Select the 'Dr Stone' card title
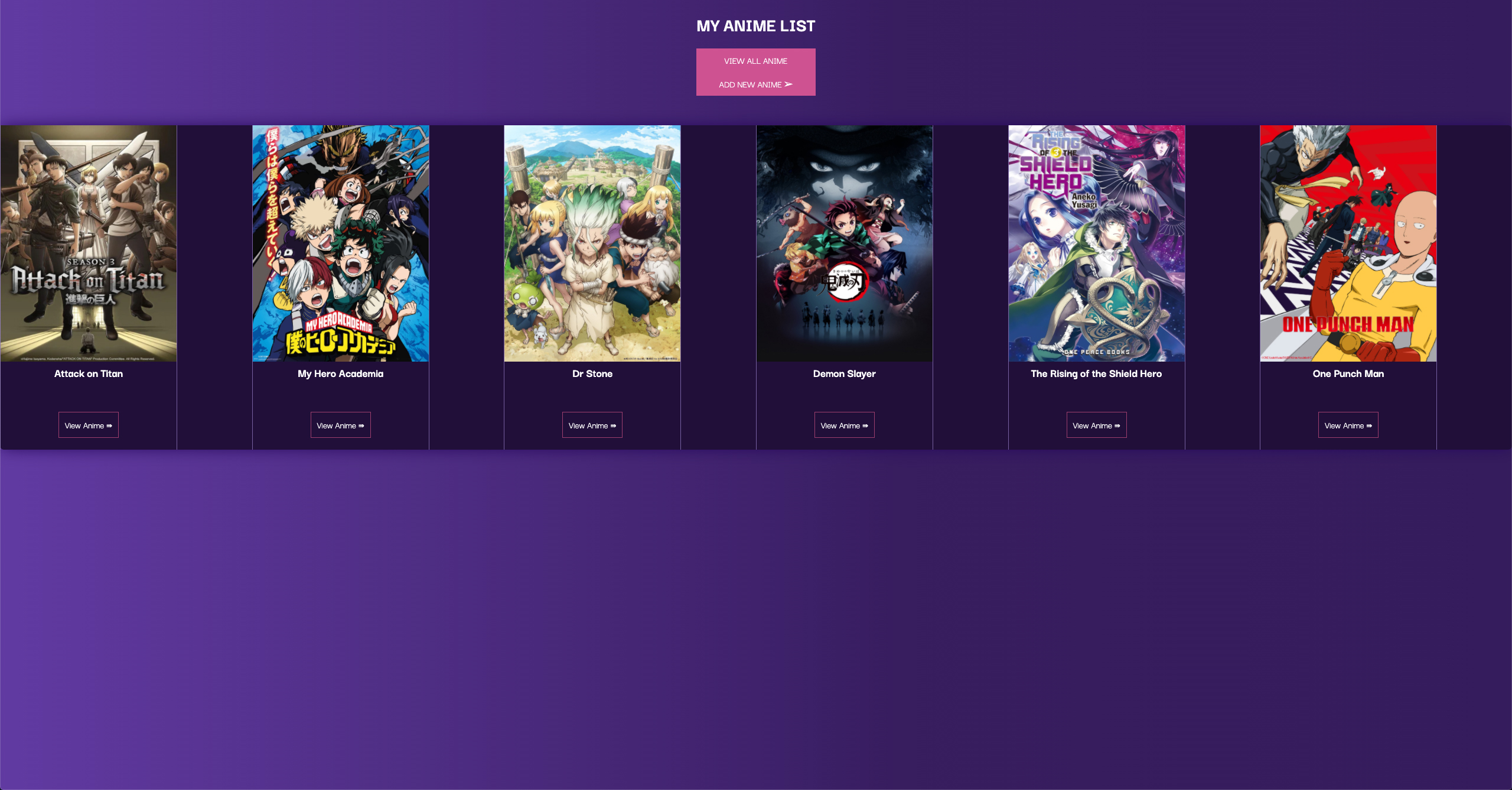 click(x=592, y=373)
